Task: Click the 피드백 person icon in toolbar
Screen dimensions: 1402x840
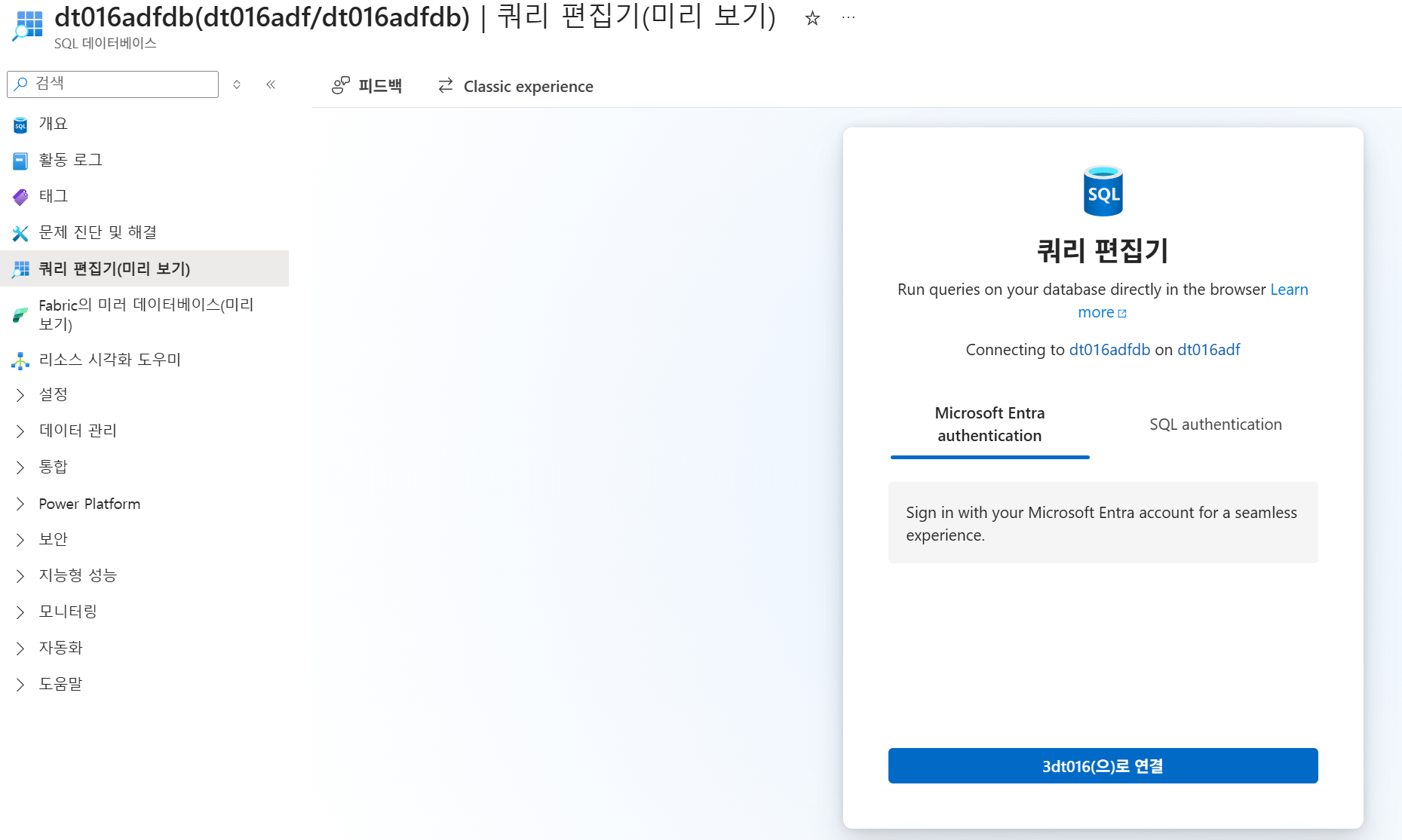Action: click(x=341, y=86)
